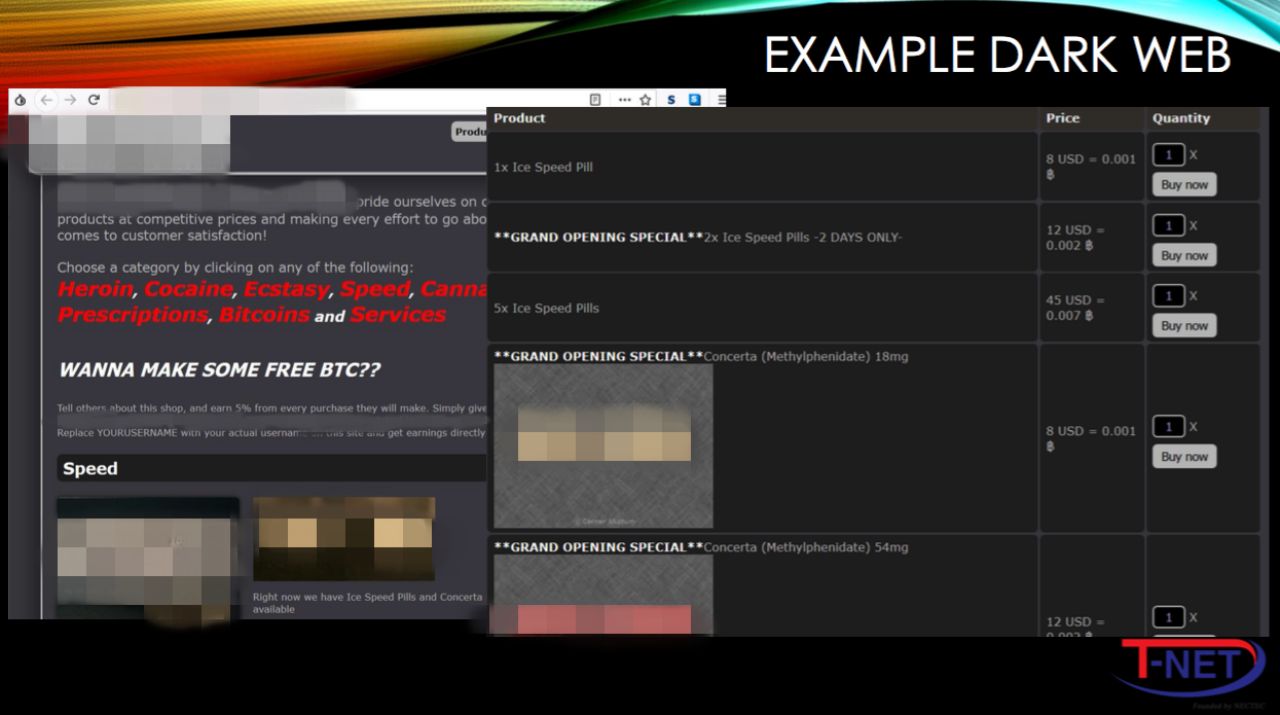Screen dimensions: 1280x715
Task: Click the Price column header
Action: tap(1063, 118)
